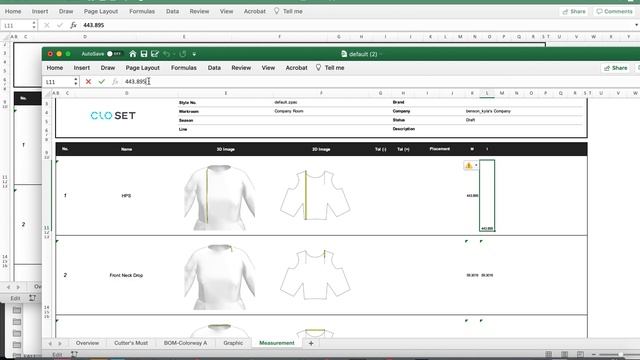Viewport: 640px width, 360px height.
Task: Switch to the Cutter's Must sheet tab
Action: [x=131, y=343]
